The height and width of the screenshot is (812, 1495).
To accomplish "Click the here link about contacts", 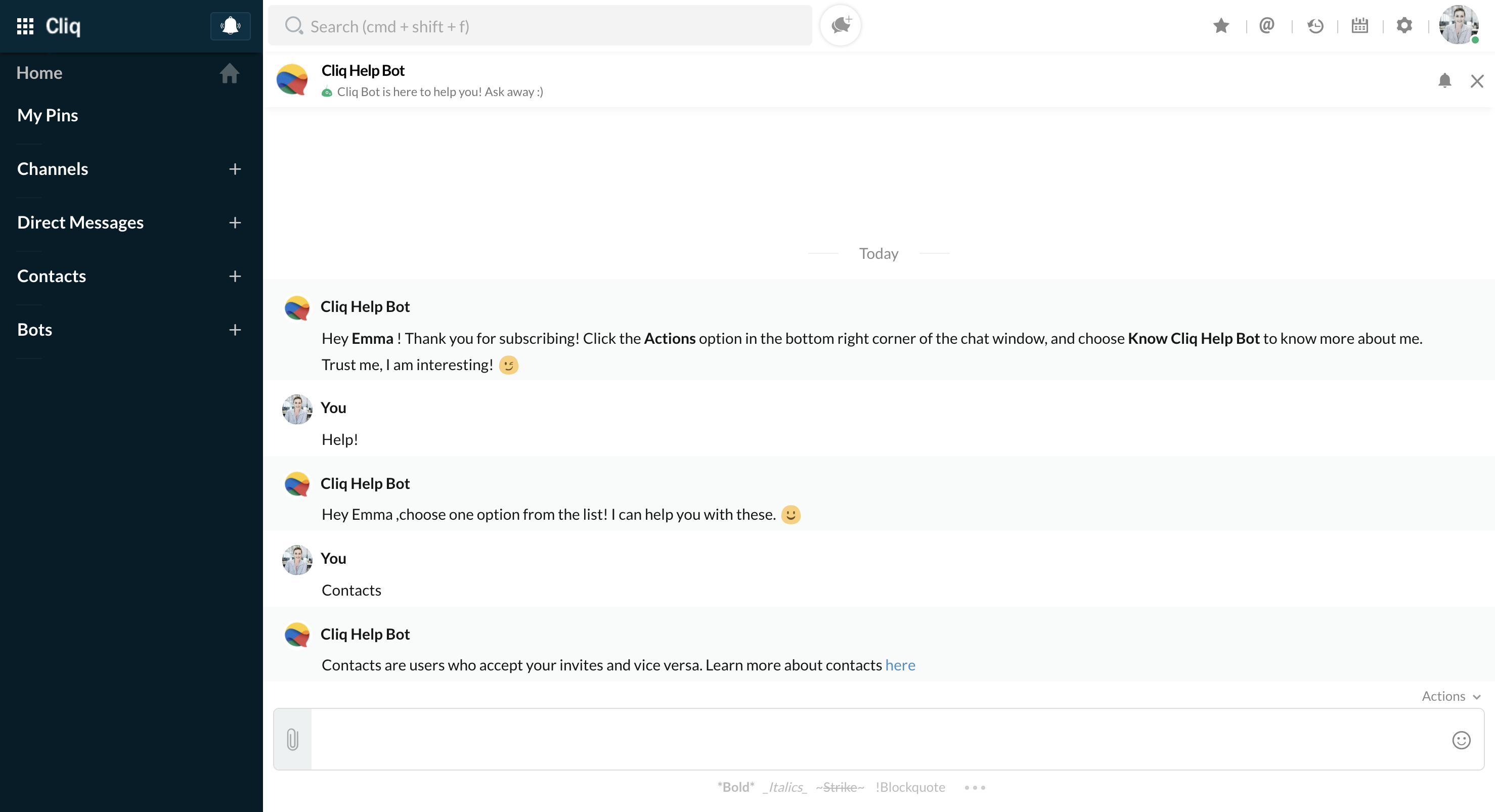I will 901,665.
